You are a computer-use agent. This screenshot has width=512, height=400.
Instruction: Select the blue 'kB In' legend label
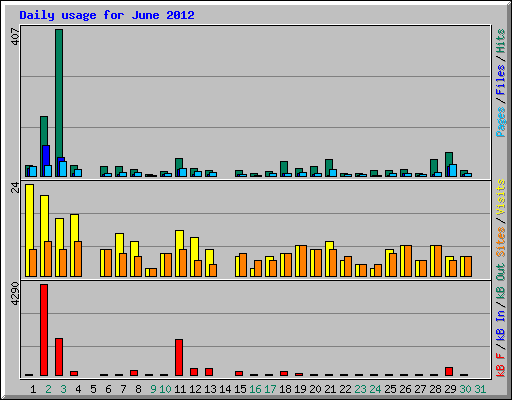[500, 325]
